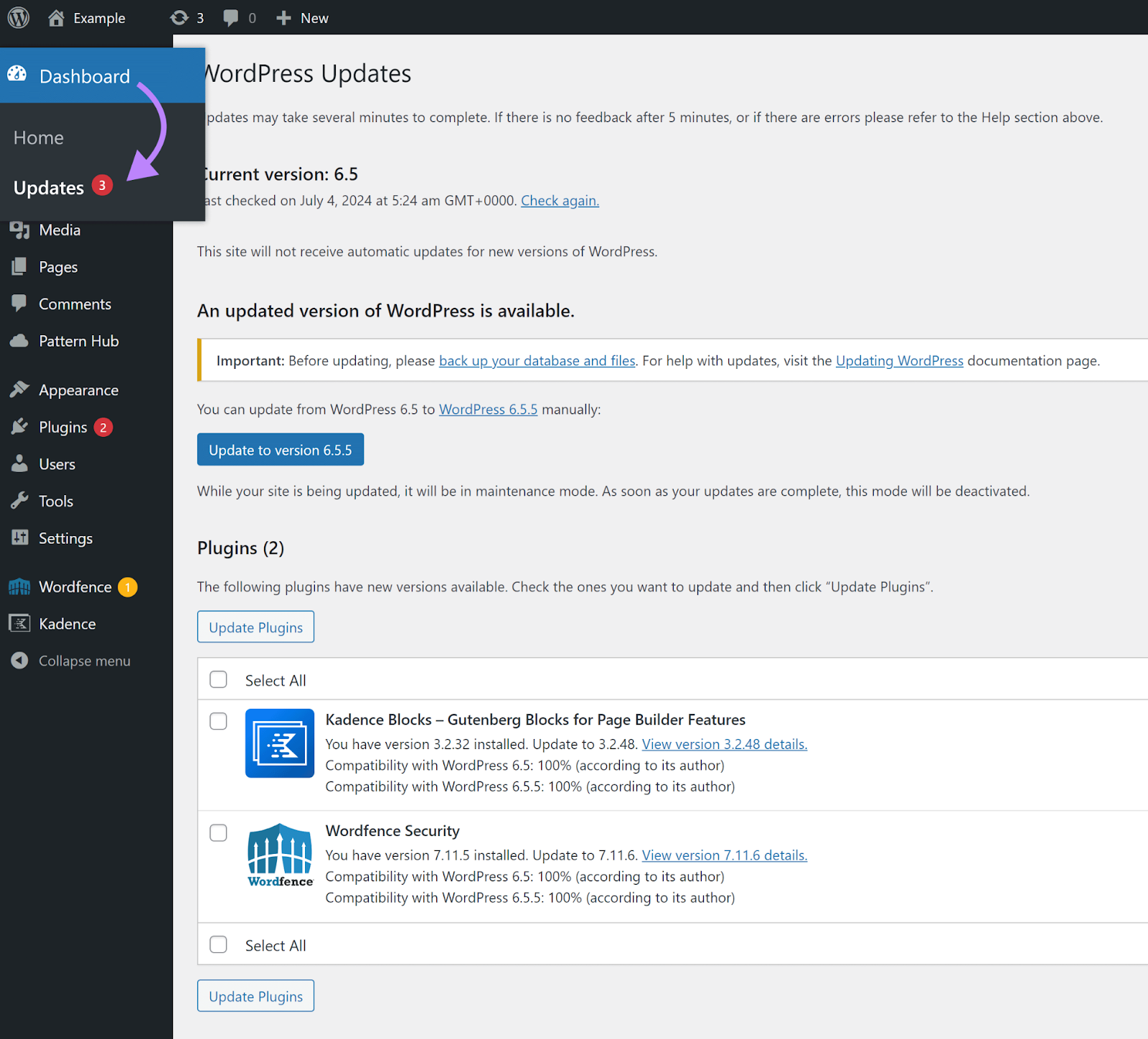Screen dimensions: 1148x1039
Task: Open the Media library icon
Action: point(19,230)
